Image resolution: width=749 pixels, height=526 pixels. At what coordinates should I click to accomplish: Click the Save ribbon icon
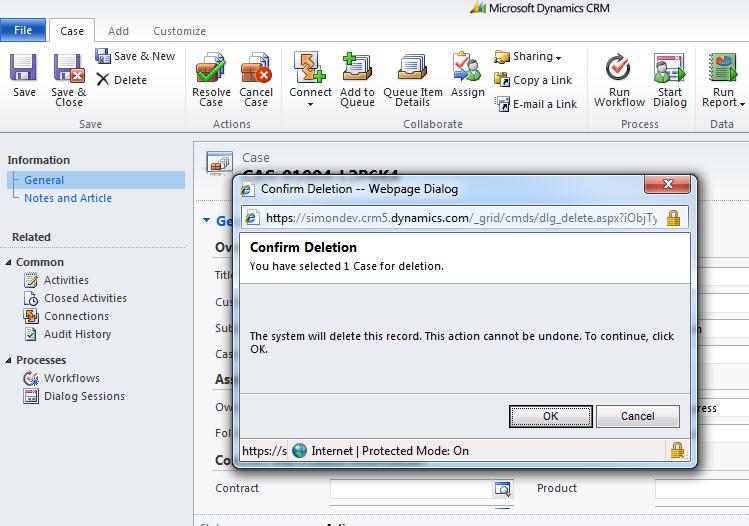point(23,67)
